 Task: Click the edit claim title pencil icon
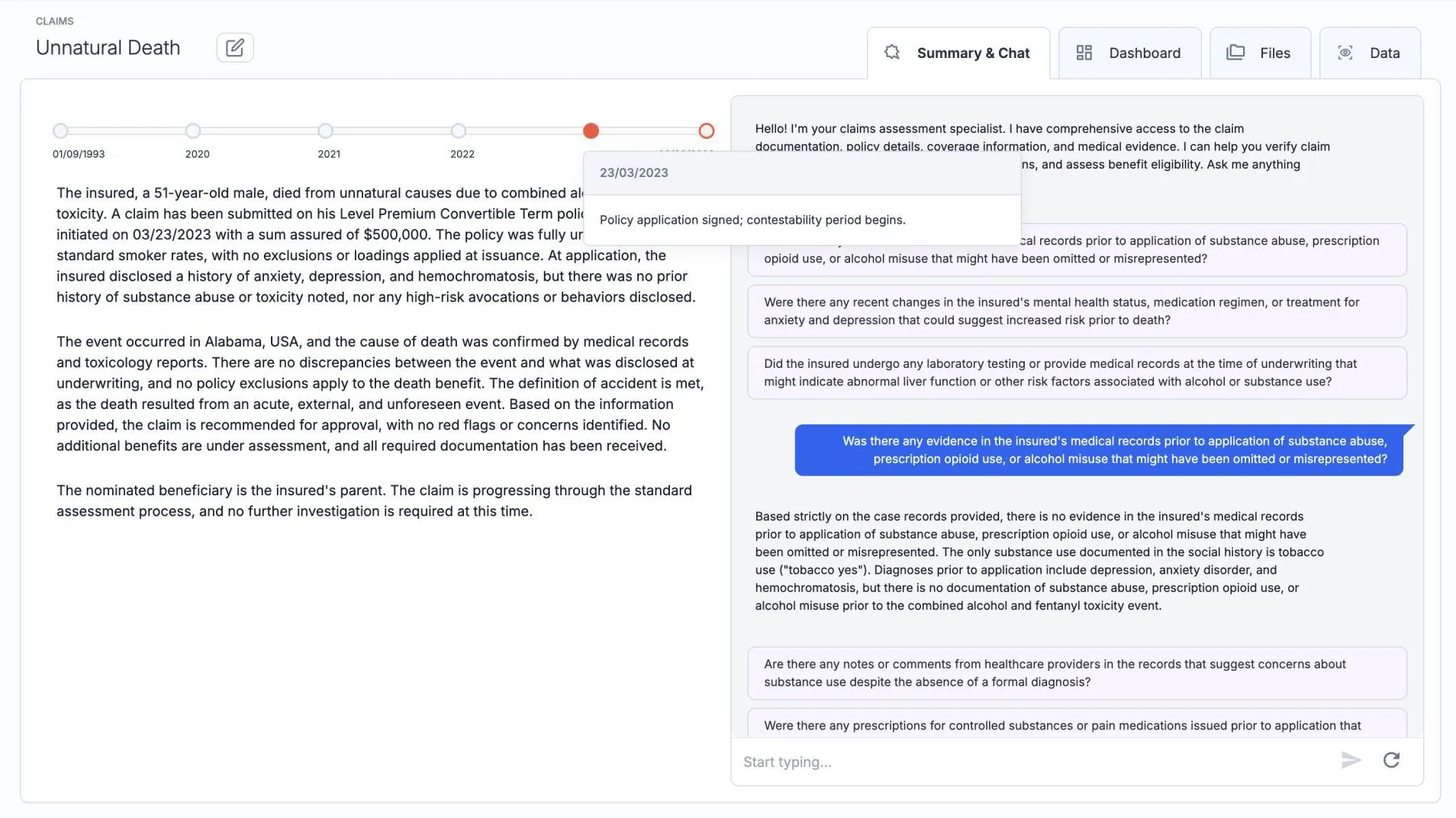pyautogui.click(x=235, y=47)
